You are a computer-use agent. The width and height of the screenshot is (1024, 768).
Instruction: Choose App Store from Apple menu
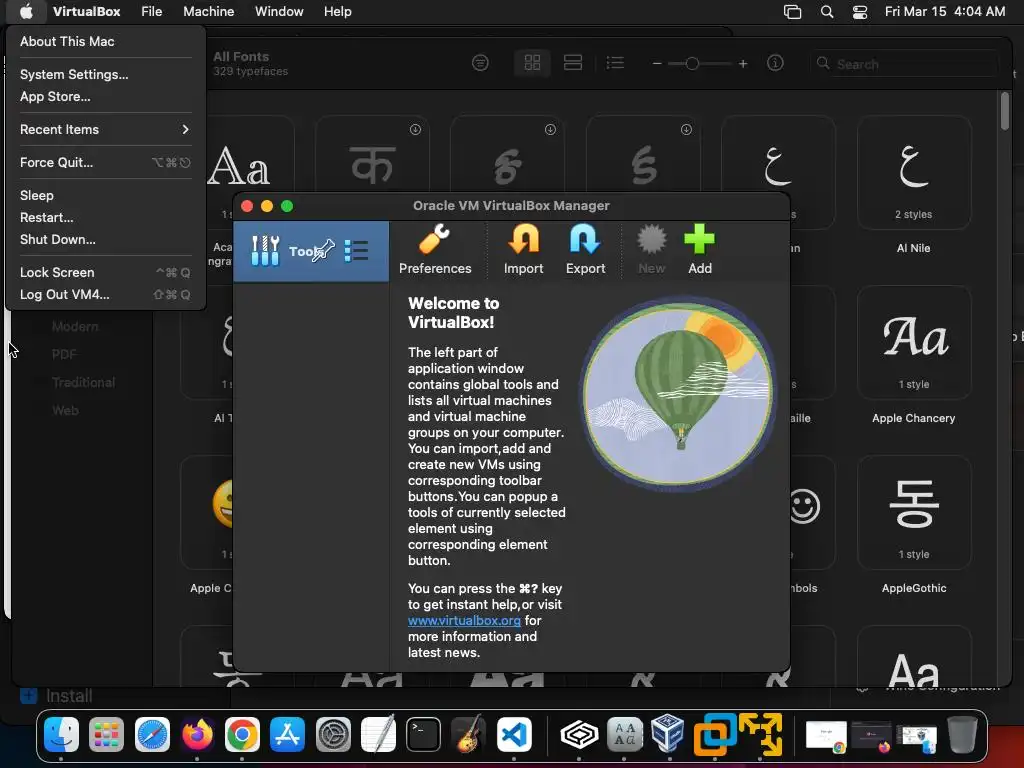click(106, 97)
